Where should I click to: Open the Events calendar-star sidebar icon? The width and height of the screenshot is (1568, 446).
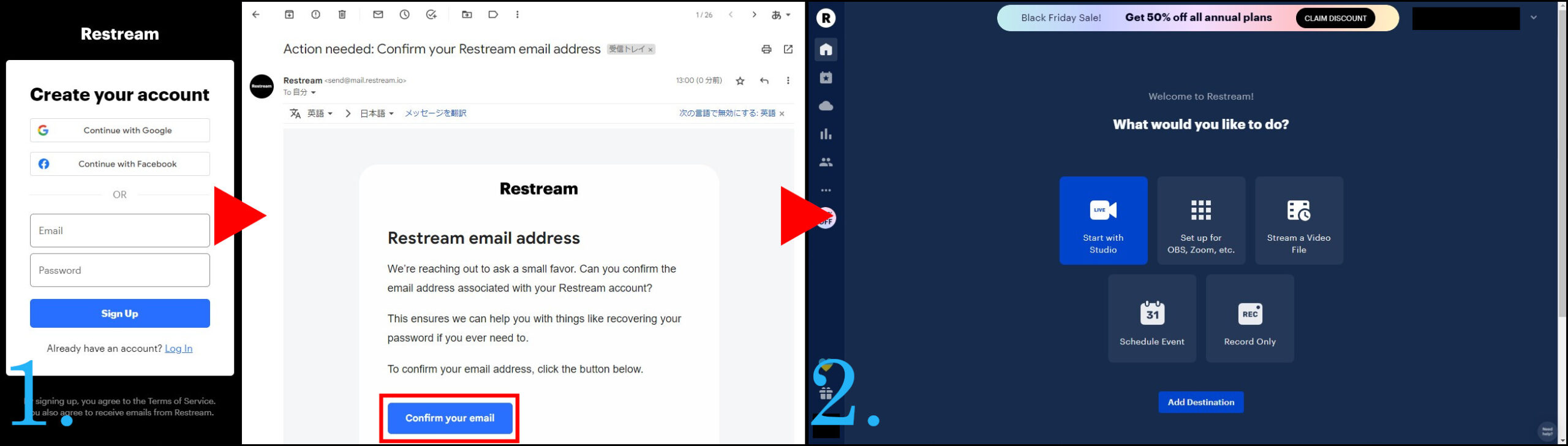[826, 78]
